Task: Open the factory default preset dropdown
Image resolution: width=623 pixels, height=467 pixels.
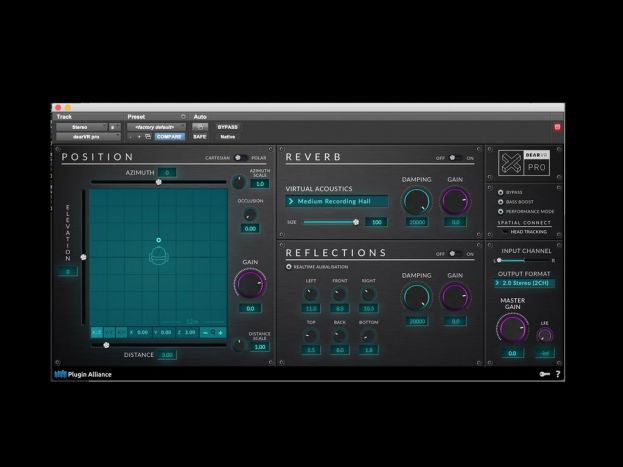Action: click(156, 127)
